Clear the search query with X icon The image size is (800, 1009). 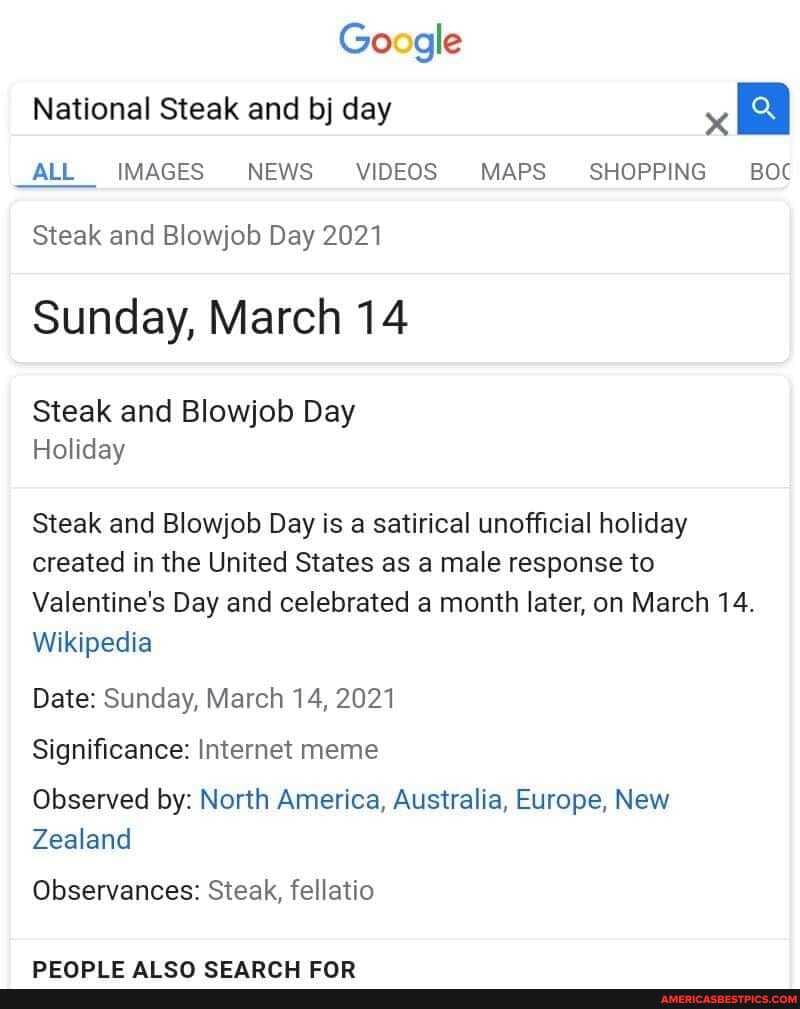click(x=716, y=123)
